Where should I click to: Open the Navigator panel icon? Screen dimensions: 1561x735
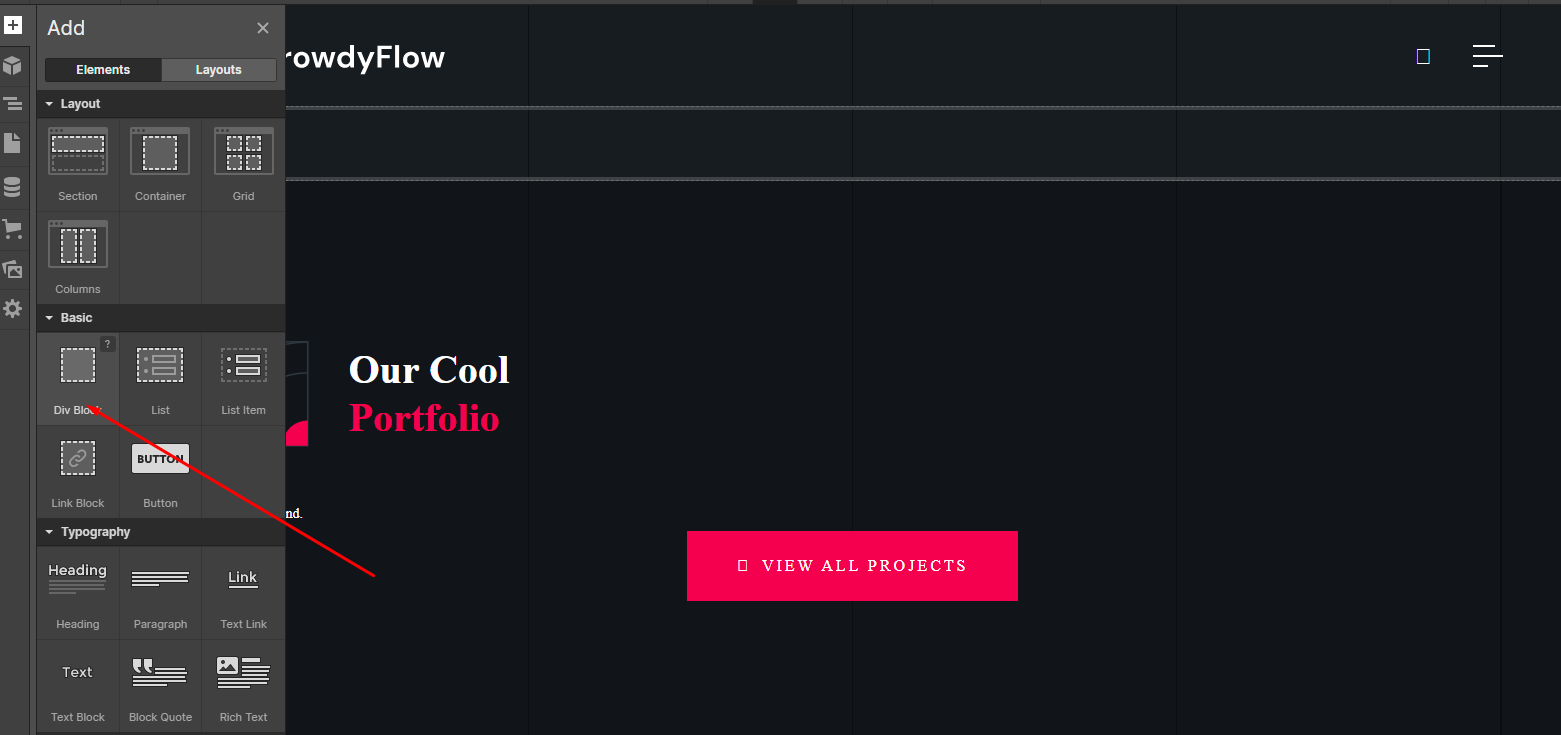tap(13, 103)
